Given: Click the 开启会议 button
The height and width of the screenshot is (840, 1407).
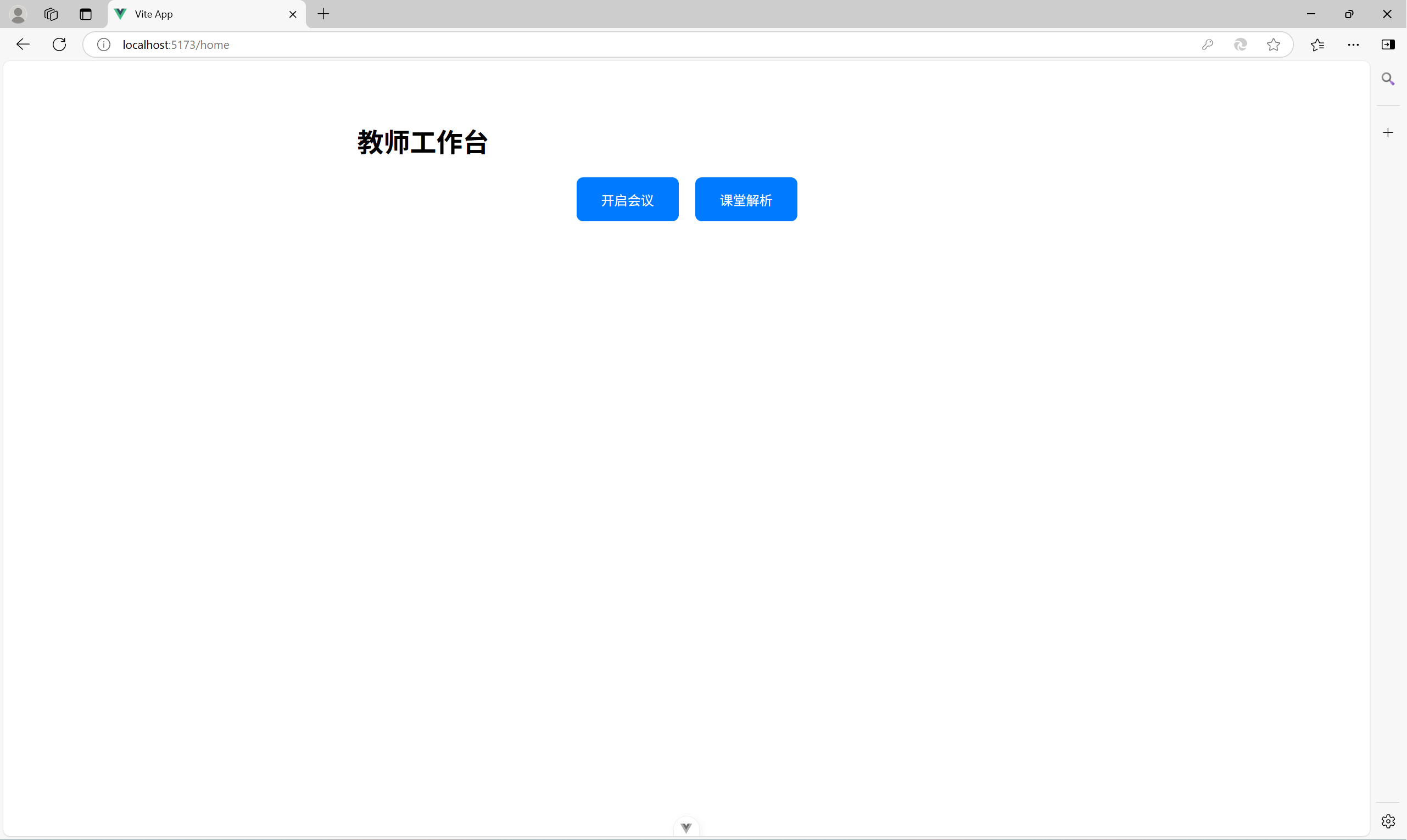Looking at the screenshot, I should pyautogui.click(x=627, y=199).
